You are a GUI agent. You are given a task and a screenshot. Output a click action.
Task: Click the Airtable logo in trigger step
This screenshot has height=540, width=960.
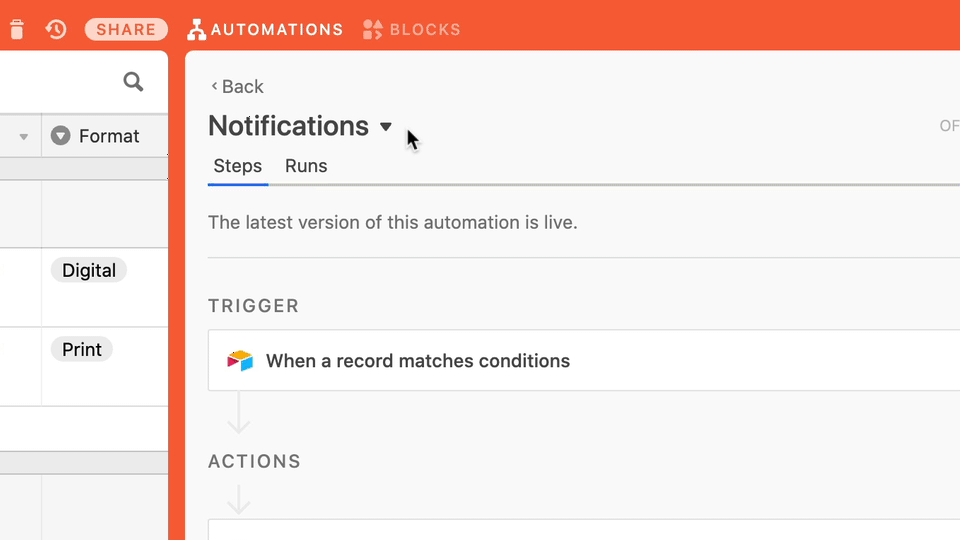pos(240,361)
